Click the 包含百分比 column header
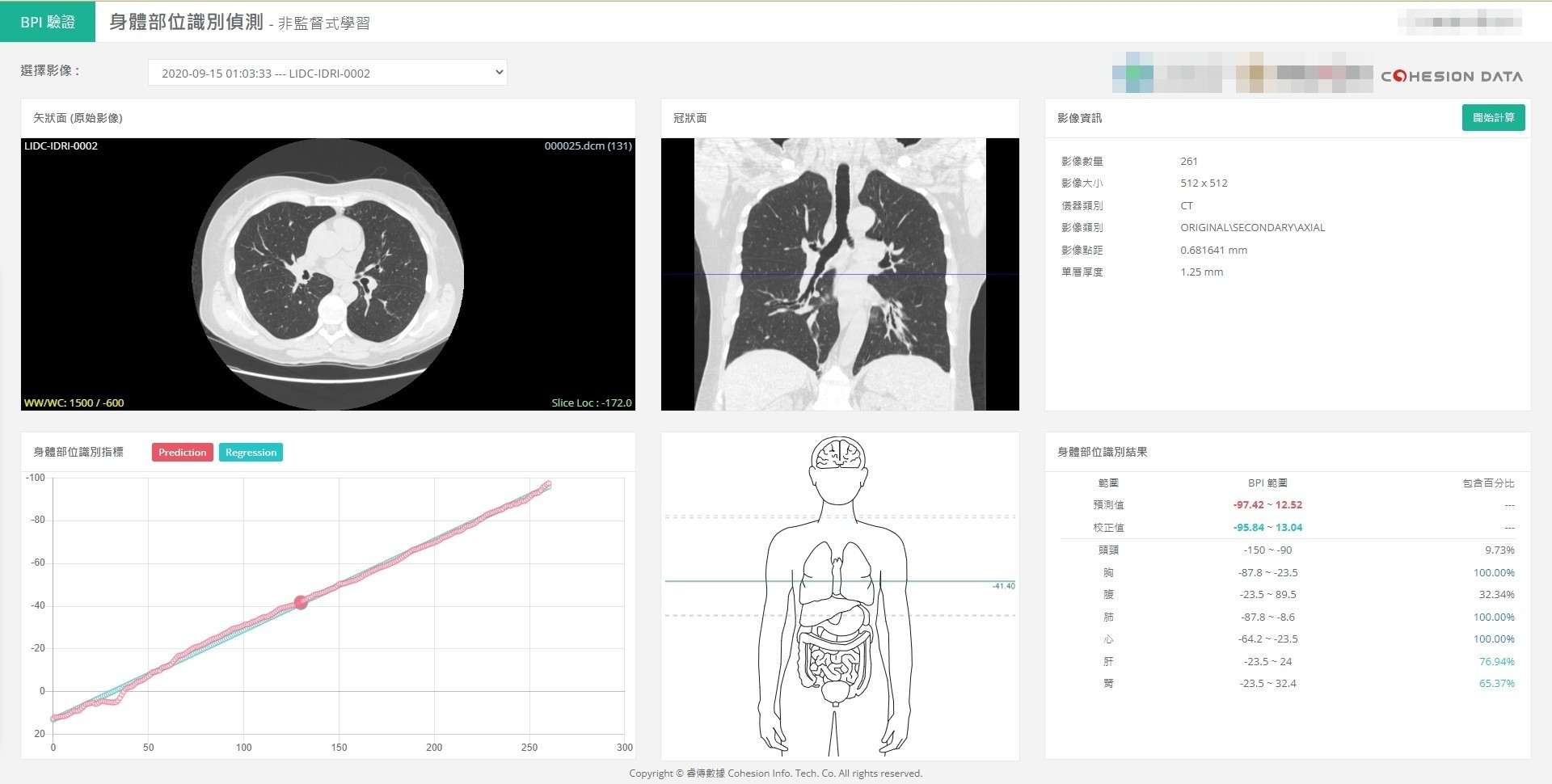Viewport: 1552px width, 784px height. pyautogui.click(x=1488, y=483)
